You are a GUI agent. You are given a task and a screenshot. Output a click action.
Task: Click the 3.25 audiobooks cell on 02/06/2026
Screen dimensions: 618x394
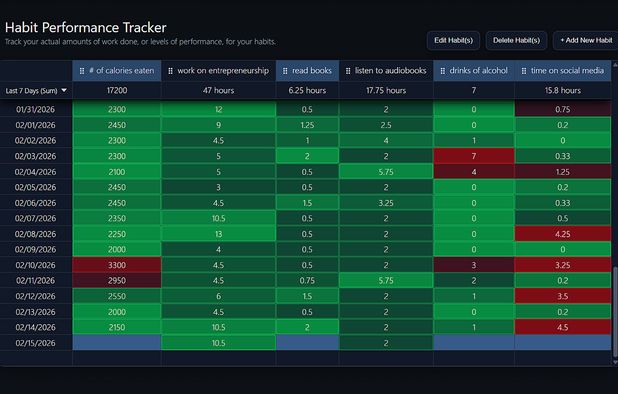[386, 203]
